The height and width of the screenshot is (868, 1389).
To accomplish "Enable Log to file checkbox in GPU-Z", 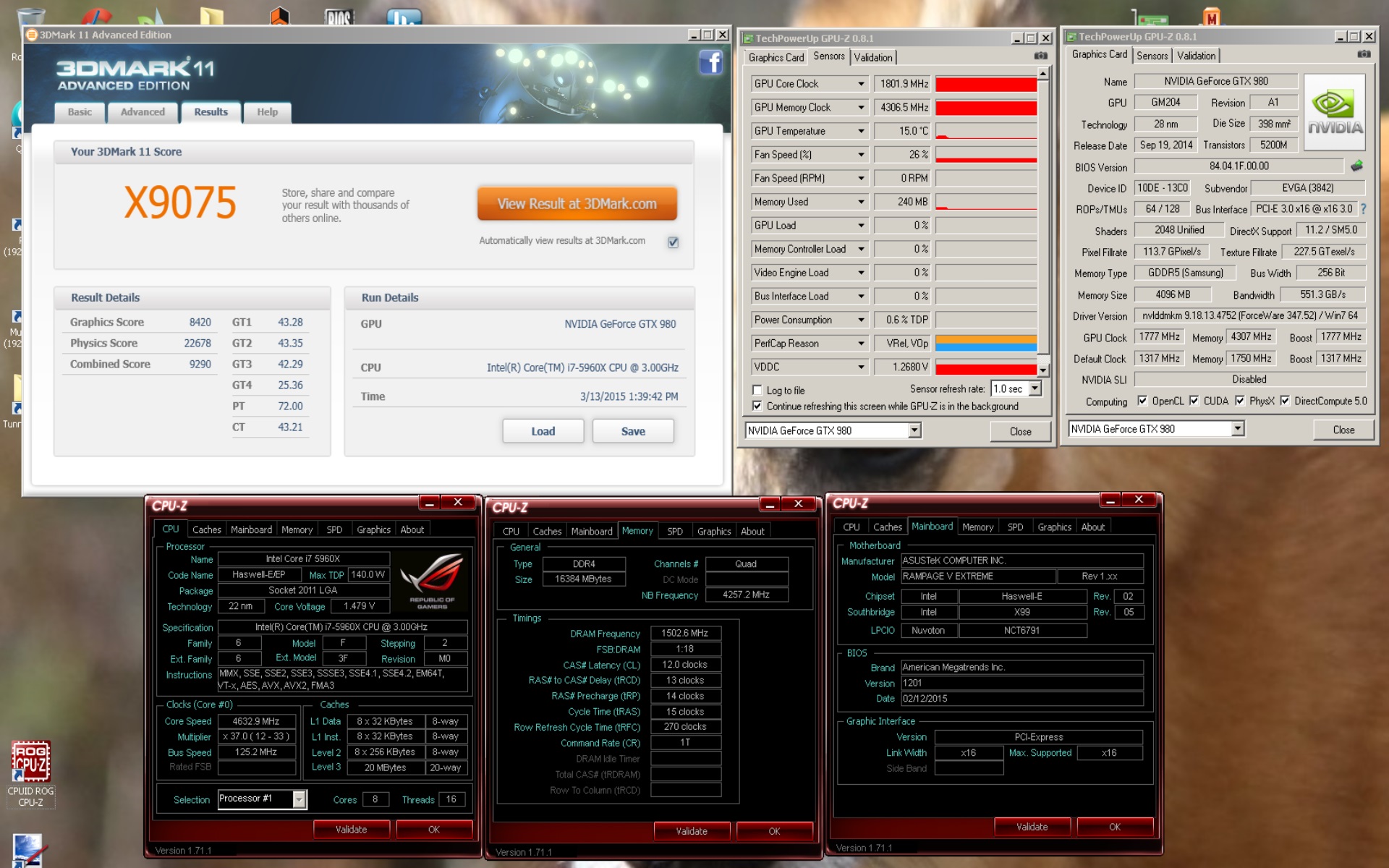I will (757, 390).
